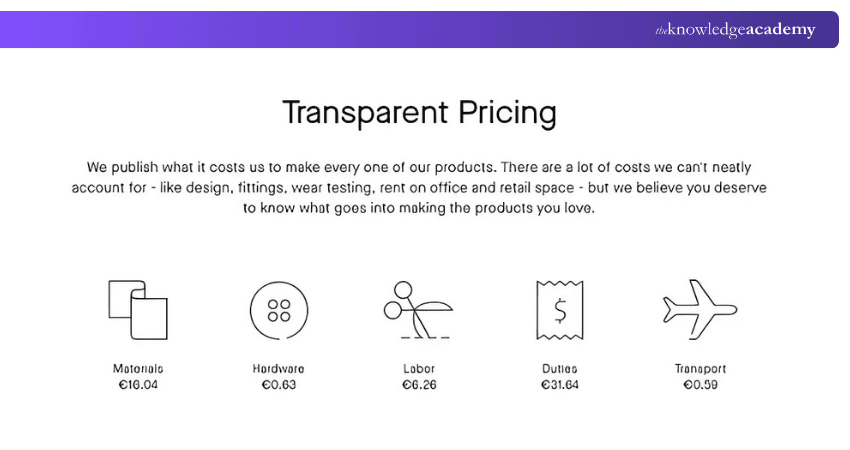Click the paragraph line ending 'products you love'
Screen dimensions: 850x450
click(419, 209)
